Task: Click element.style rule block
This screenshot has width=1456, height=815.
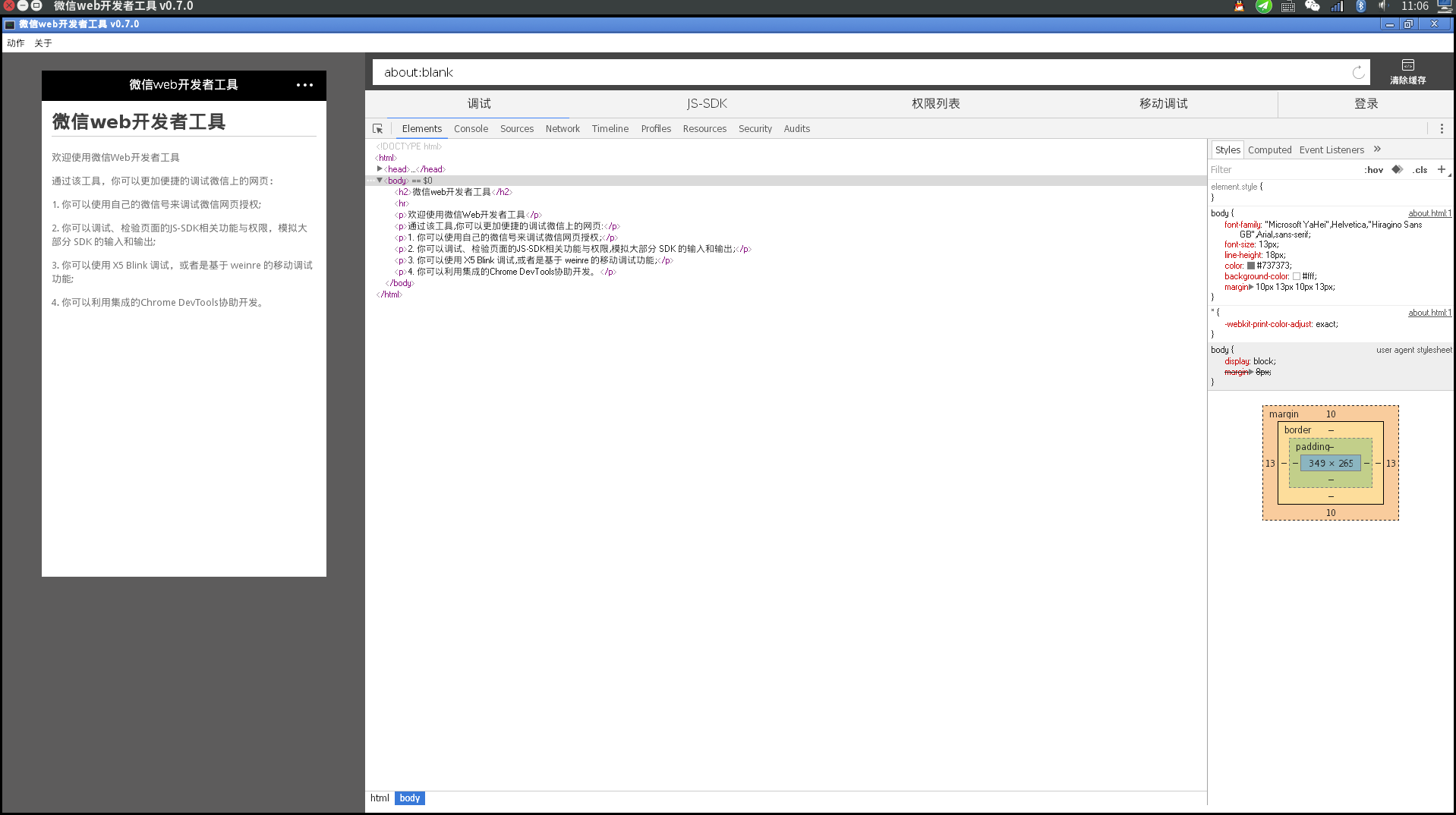Action: (1328, 192)
